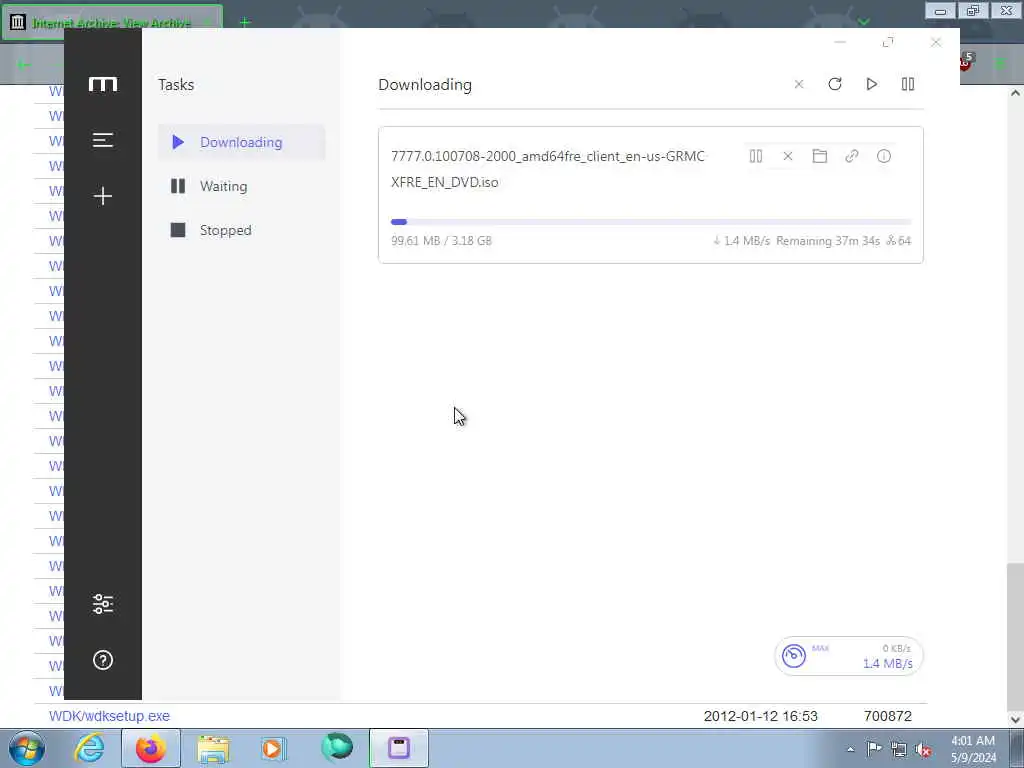Screen dimensions: 1024x768
Task: Show hidden system tray icons
Action: coord(850,749)
